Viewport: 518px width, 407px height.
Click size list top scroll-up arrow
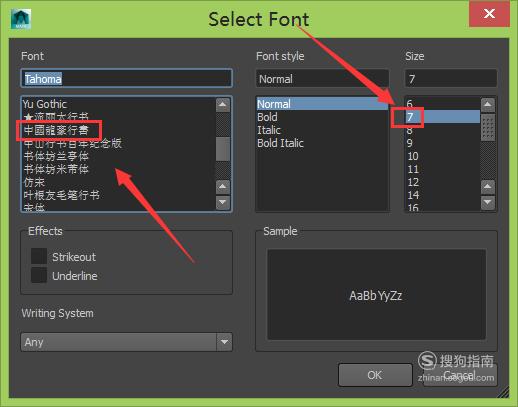click(488, 105)
